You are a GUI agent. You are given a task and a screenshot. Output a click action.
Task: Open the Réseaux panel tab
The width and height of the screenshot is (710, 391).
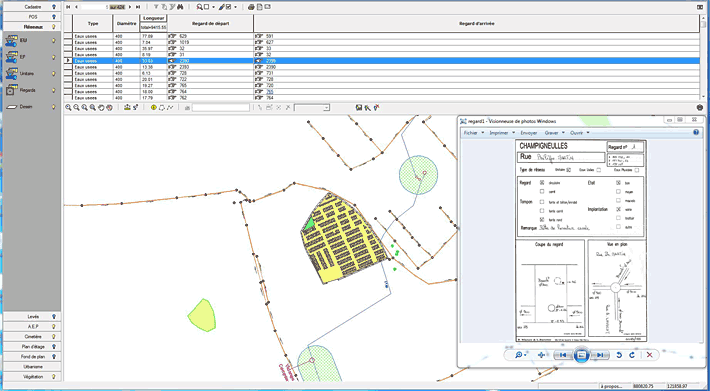coord(32,27)
